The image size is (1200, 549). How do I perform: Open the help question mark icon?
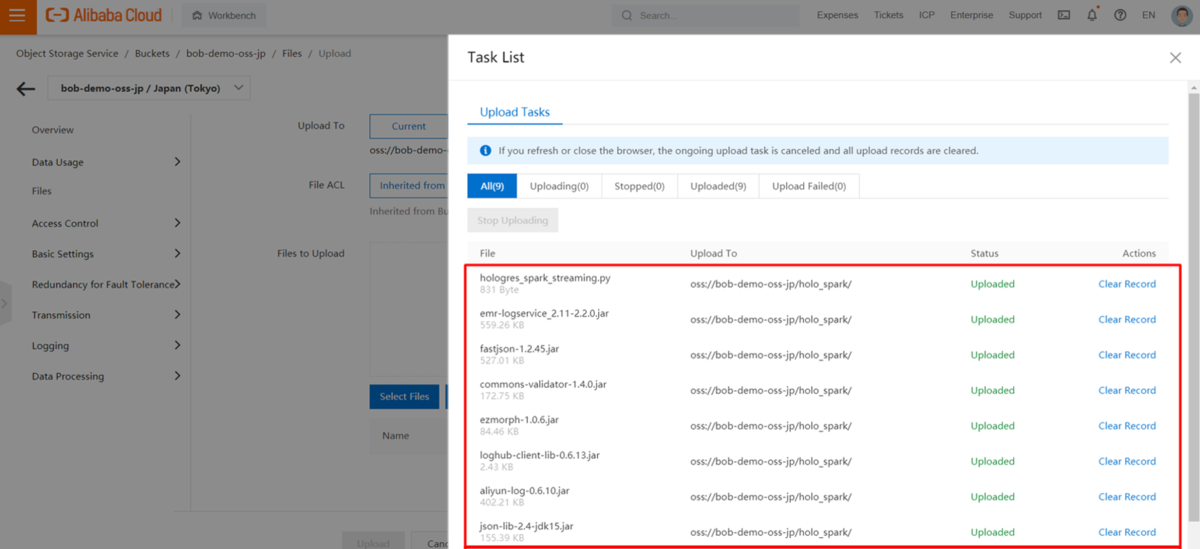[1119, 15]
